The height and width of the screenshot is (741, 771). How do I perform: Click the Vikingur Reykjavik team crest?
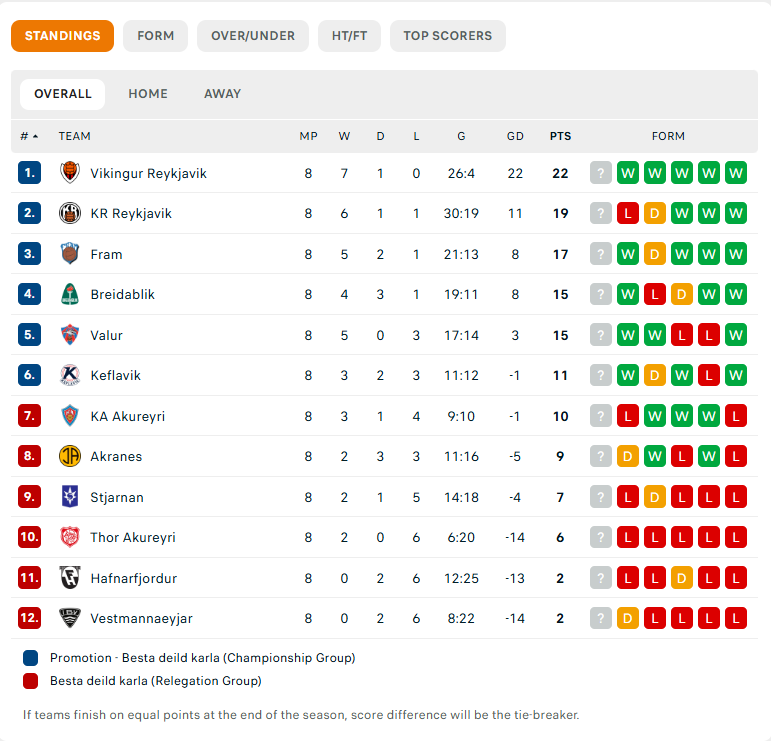point(70,173)
